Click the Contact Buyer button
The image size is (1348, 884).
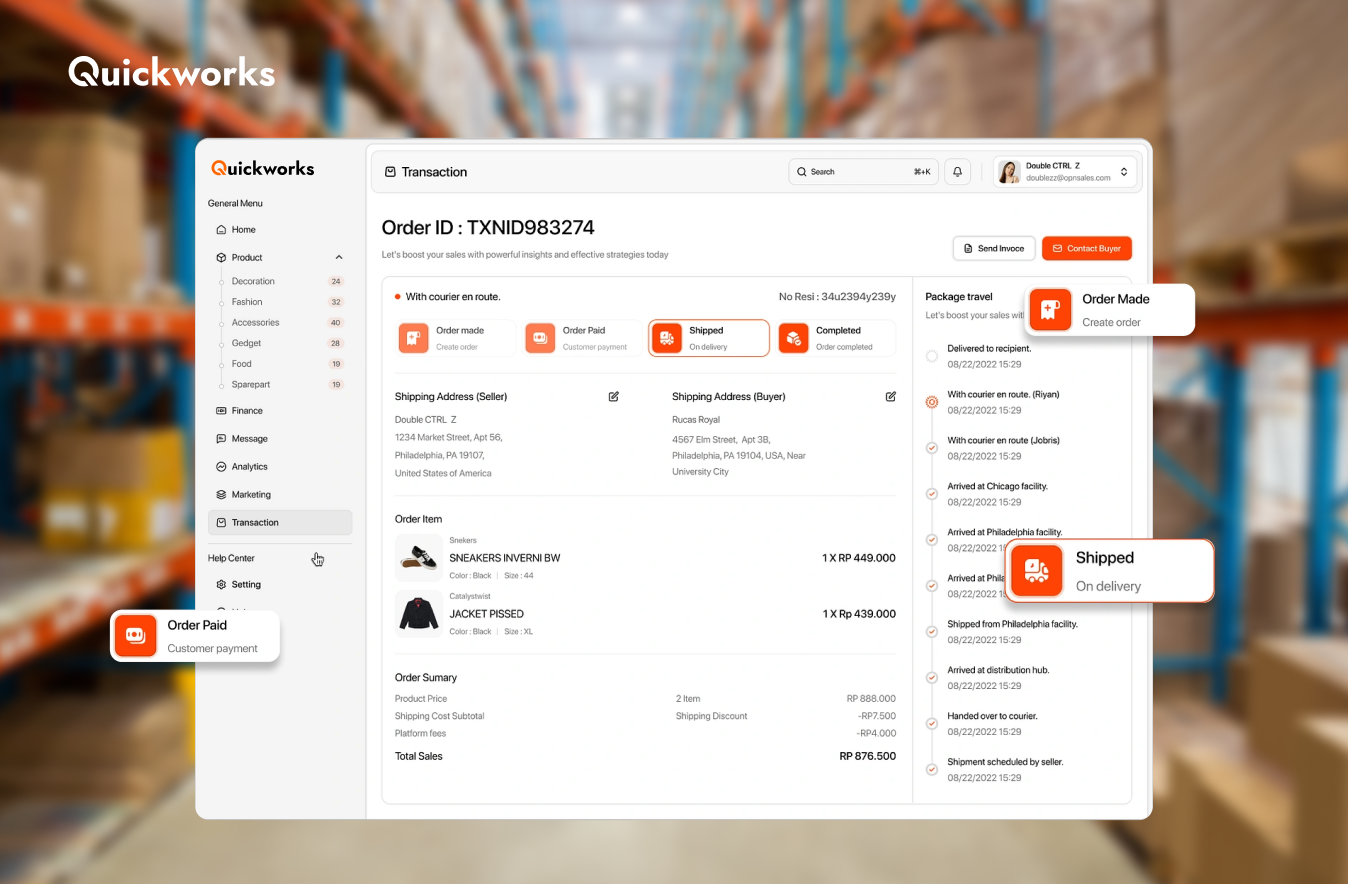1086,248
